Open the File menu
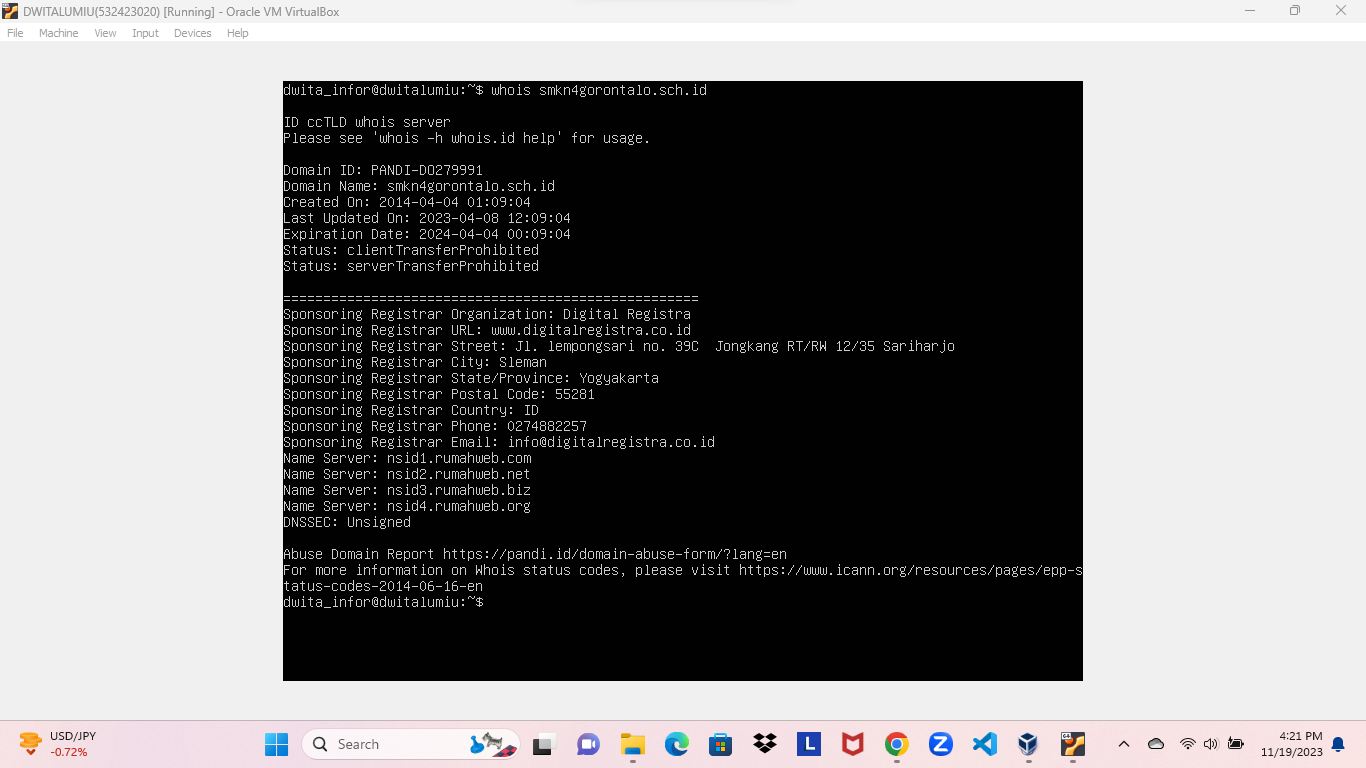Viewport: 1366px width, 768px height. tap(15, 33)
